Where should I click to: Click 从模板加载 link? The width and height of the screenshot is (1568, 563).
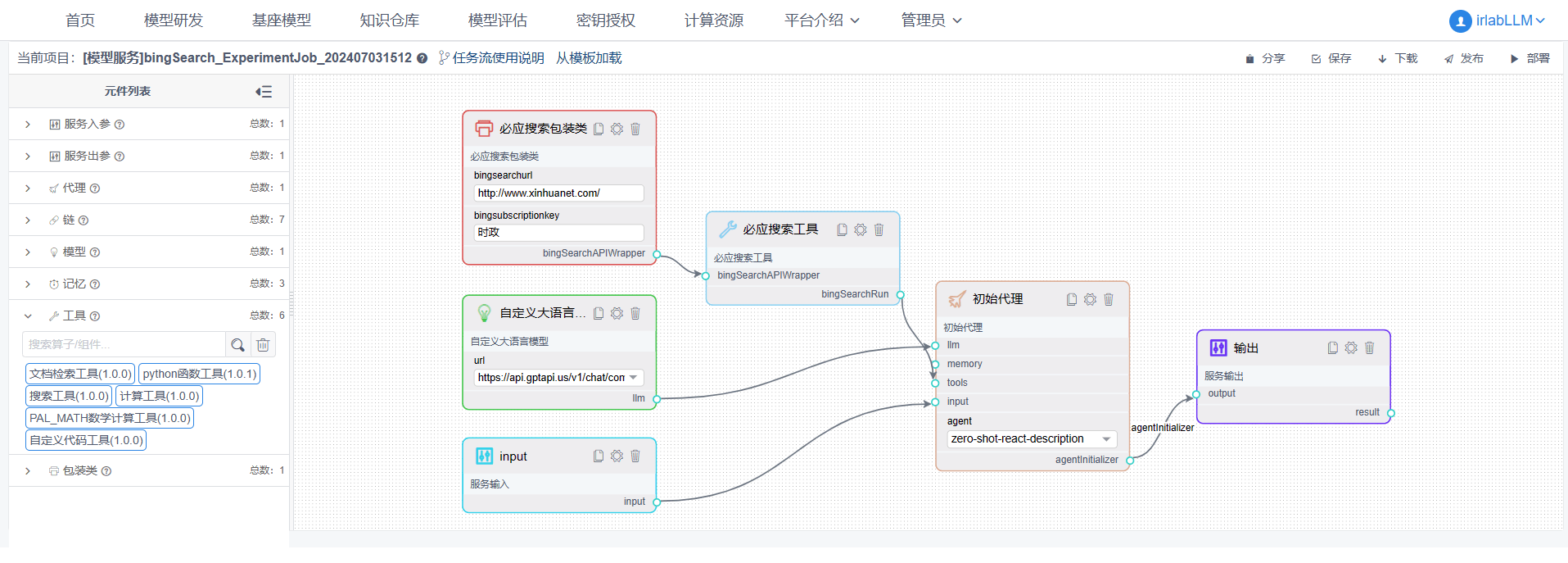click(x=589, y=58)
